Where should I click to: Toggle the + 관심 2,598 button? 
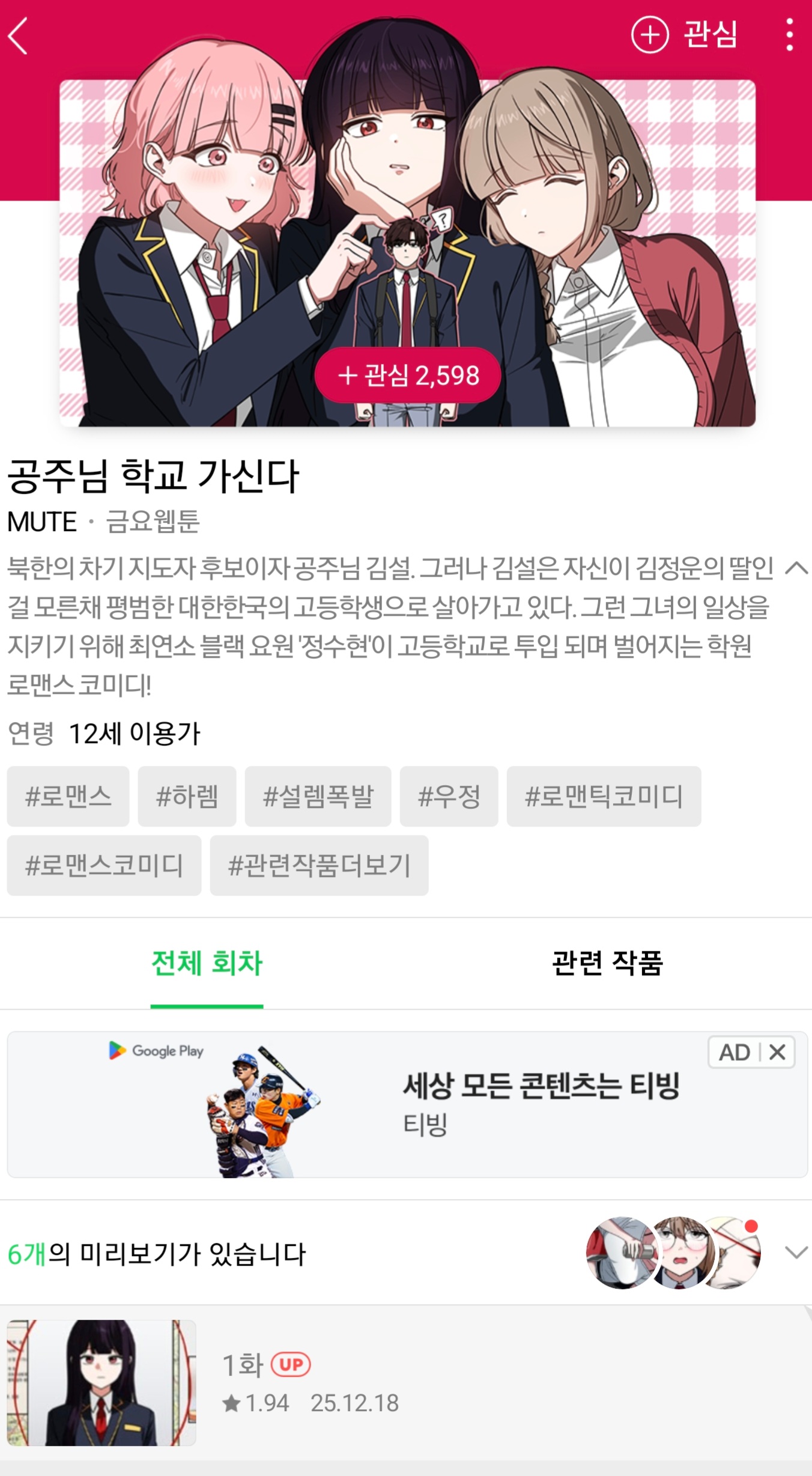pos(408,375)
